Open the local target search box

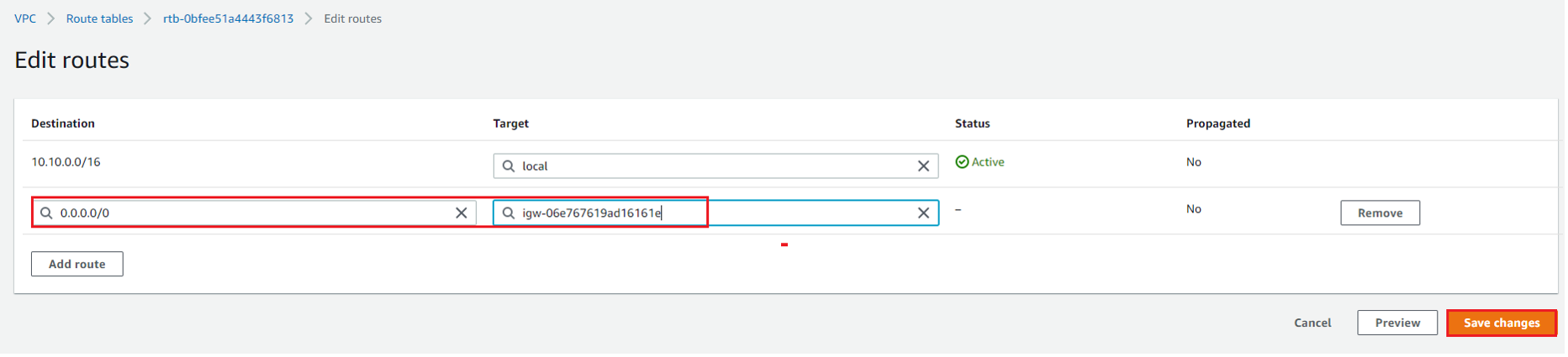click(715, 166)
